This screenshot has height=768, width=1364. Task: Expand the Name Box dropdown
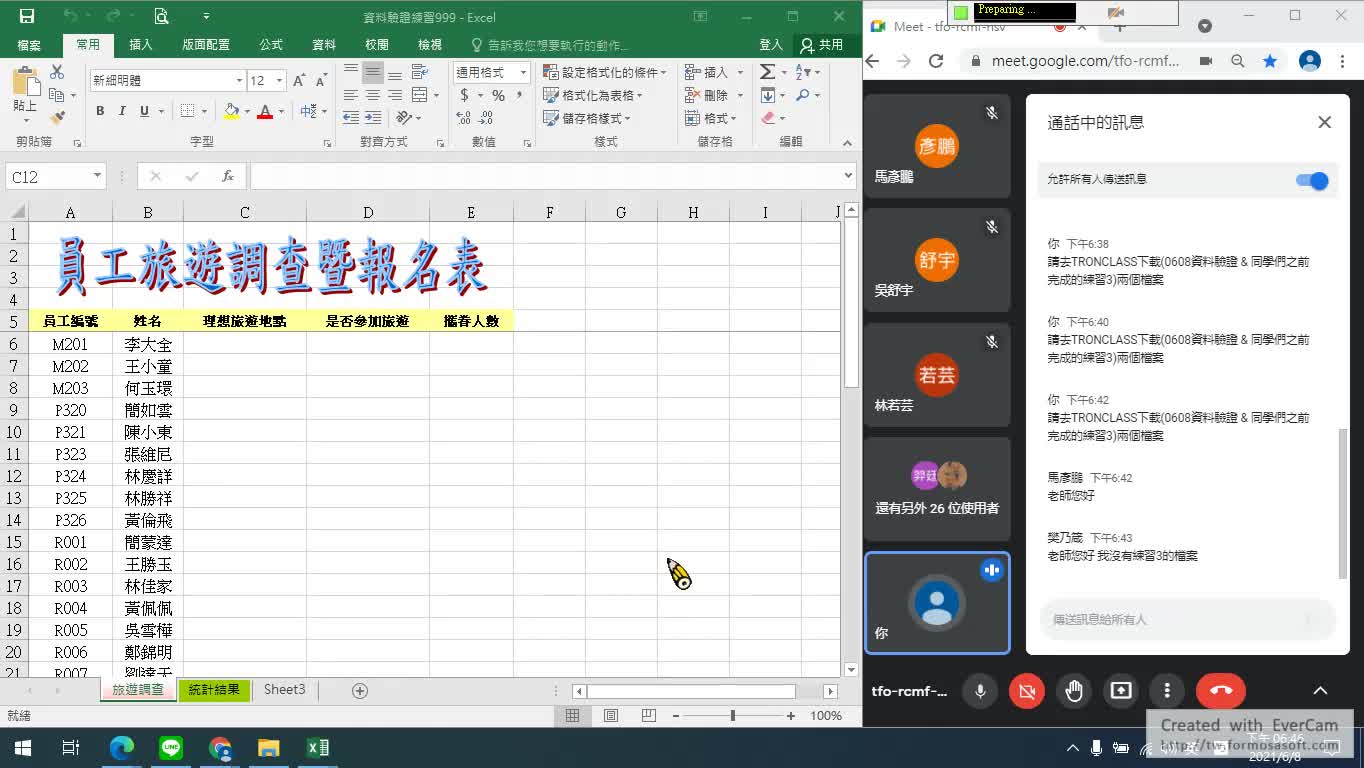click(97, 176)
